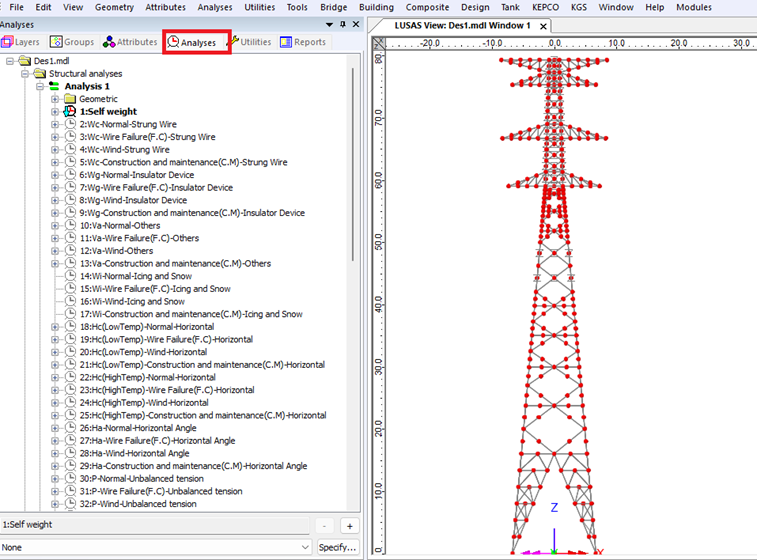Viewport: 757px width, 560px height.
Task: Click clock icon of 32:P-Wind-Unbalanced tension
Action: tap(70, 504)
